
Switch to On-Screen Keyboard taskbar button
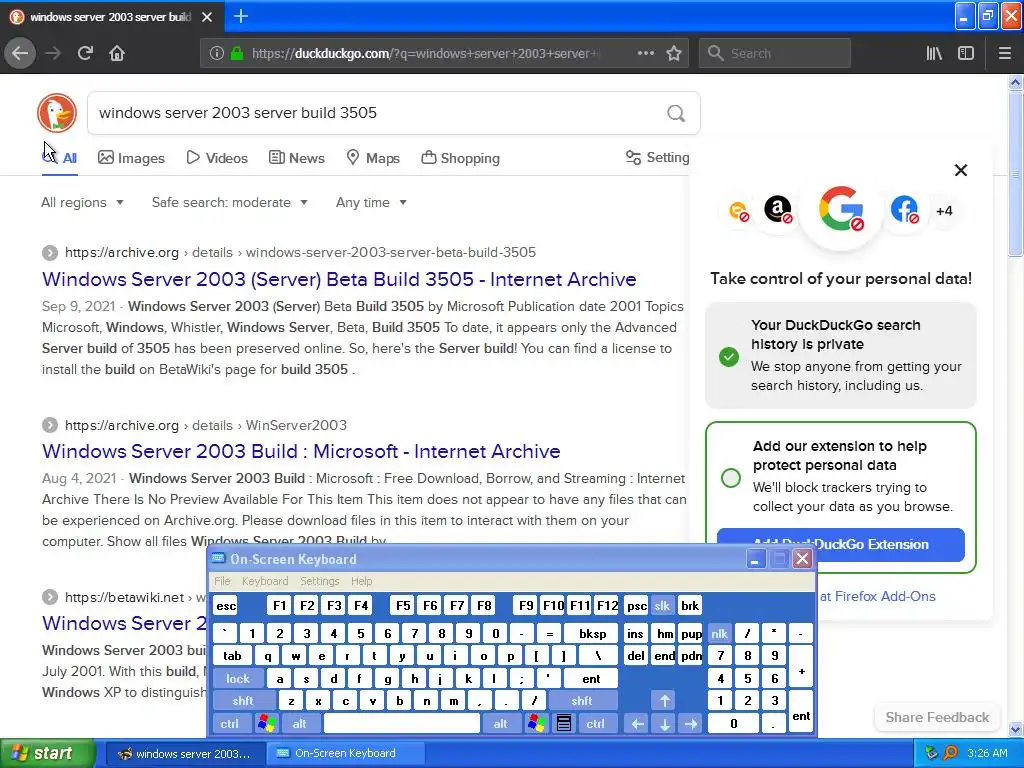click(346, 753)
